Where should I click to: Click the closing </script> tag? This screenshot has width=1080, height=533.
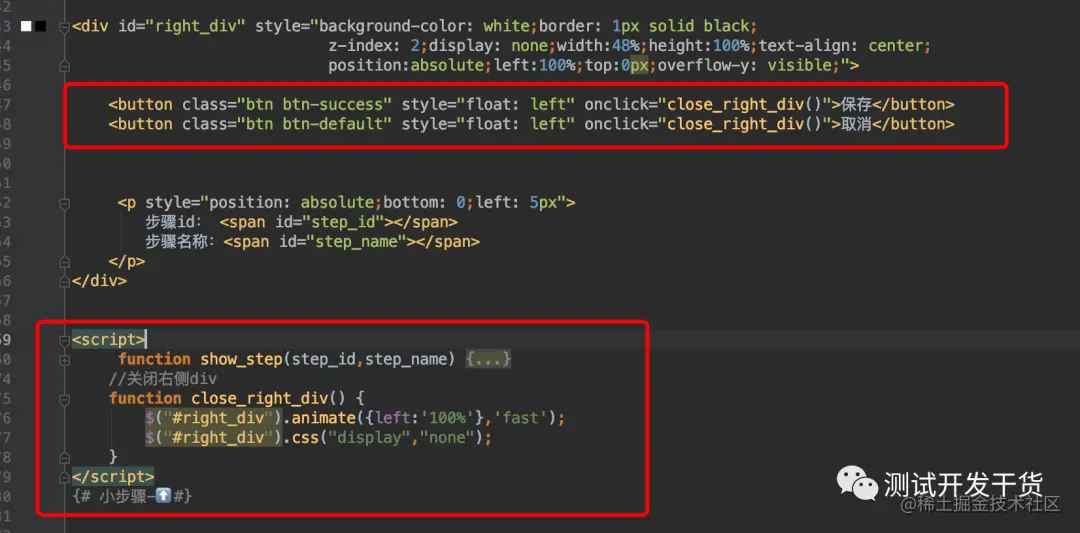113,477
